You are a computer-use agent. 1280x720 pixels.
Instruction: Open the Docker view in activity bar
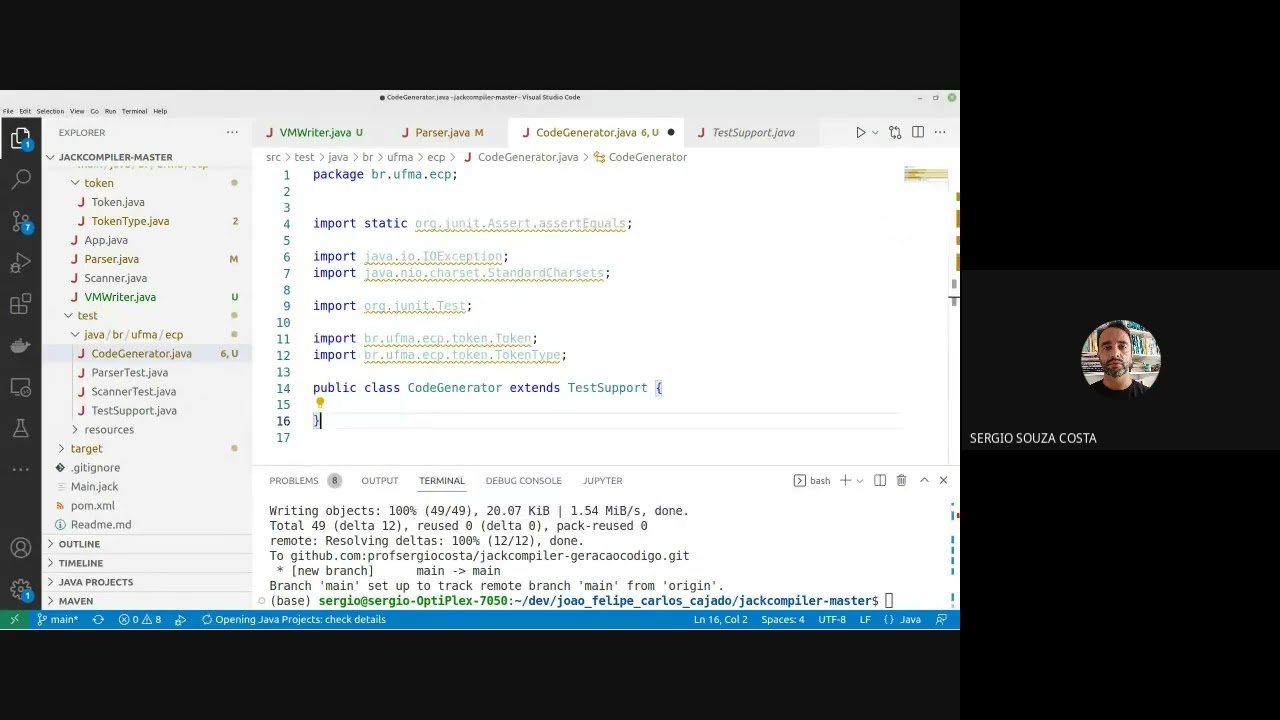[x=20, y=345]
